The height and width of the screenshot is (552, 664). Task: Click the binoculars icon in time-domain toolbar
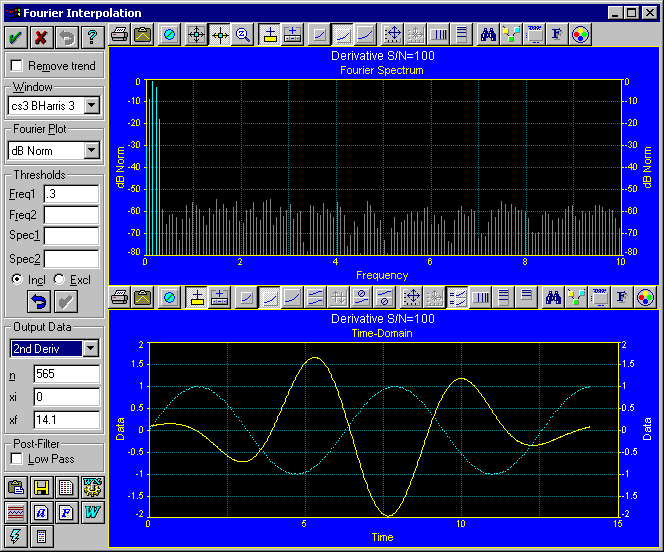click(x=553, y=298)
